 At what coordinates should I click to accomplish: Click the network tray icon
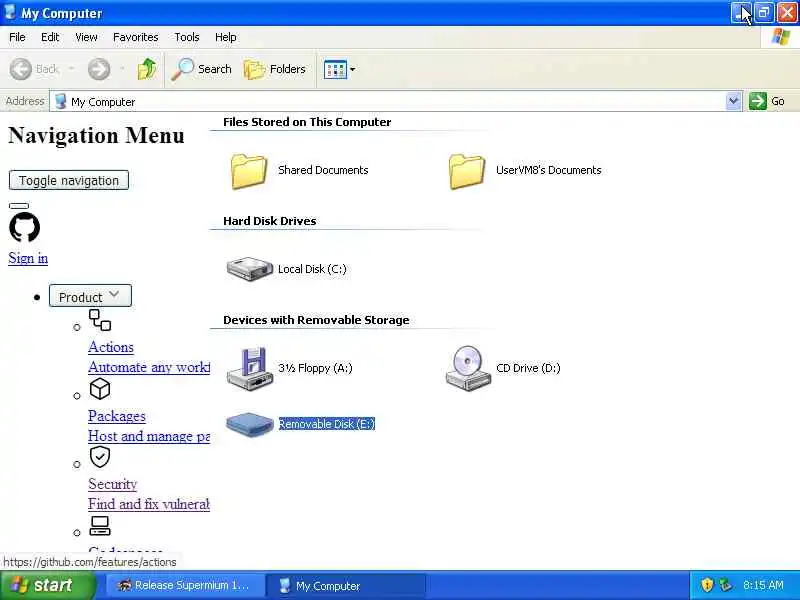(726, 585)
